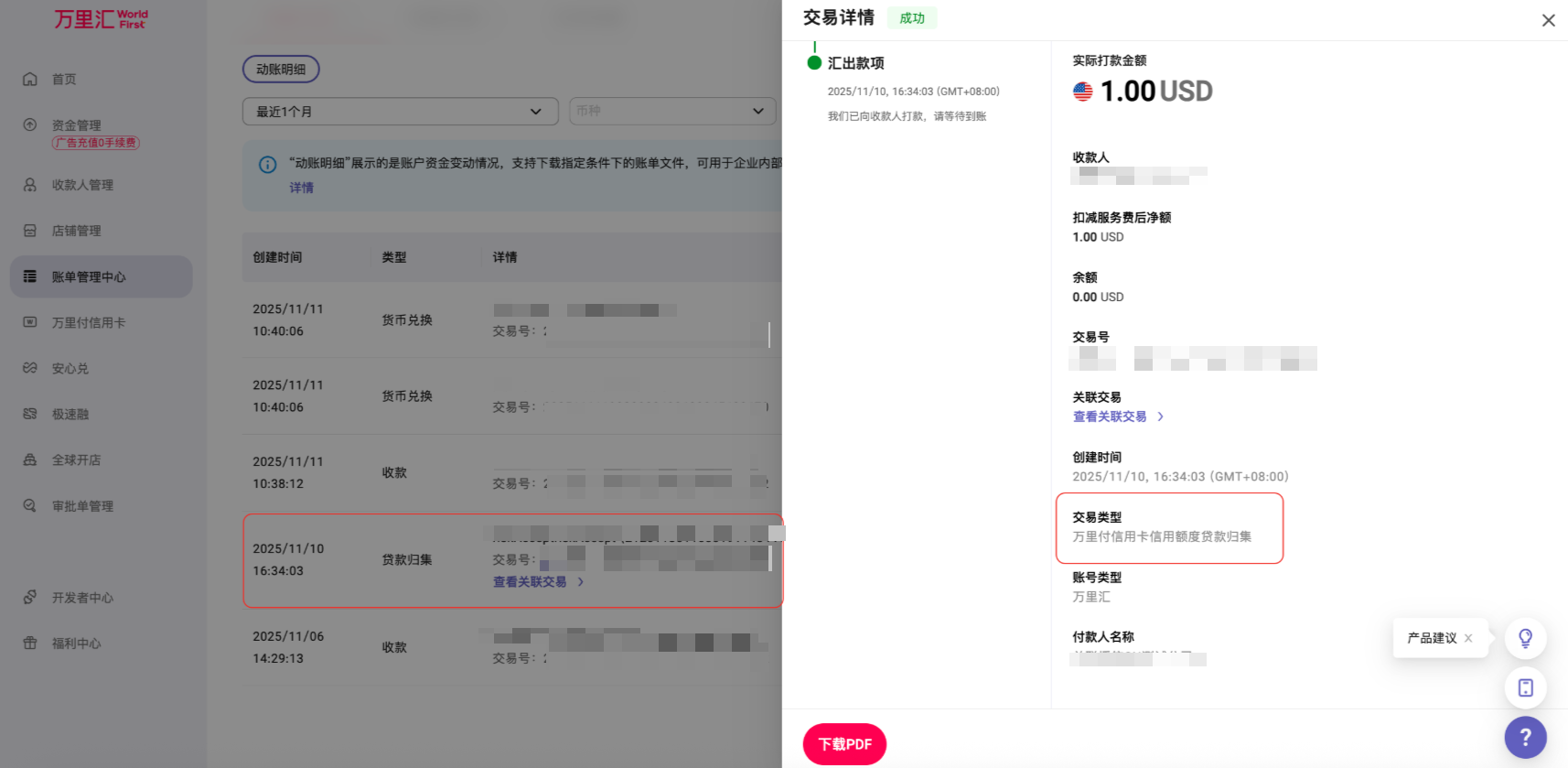Click the 审批单管理 magnifier icon
This screenshot has width=1568, height=768.
click(30, 505)
